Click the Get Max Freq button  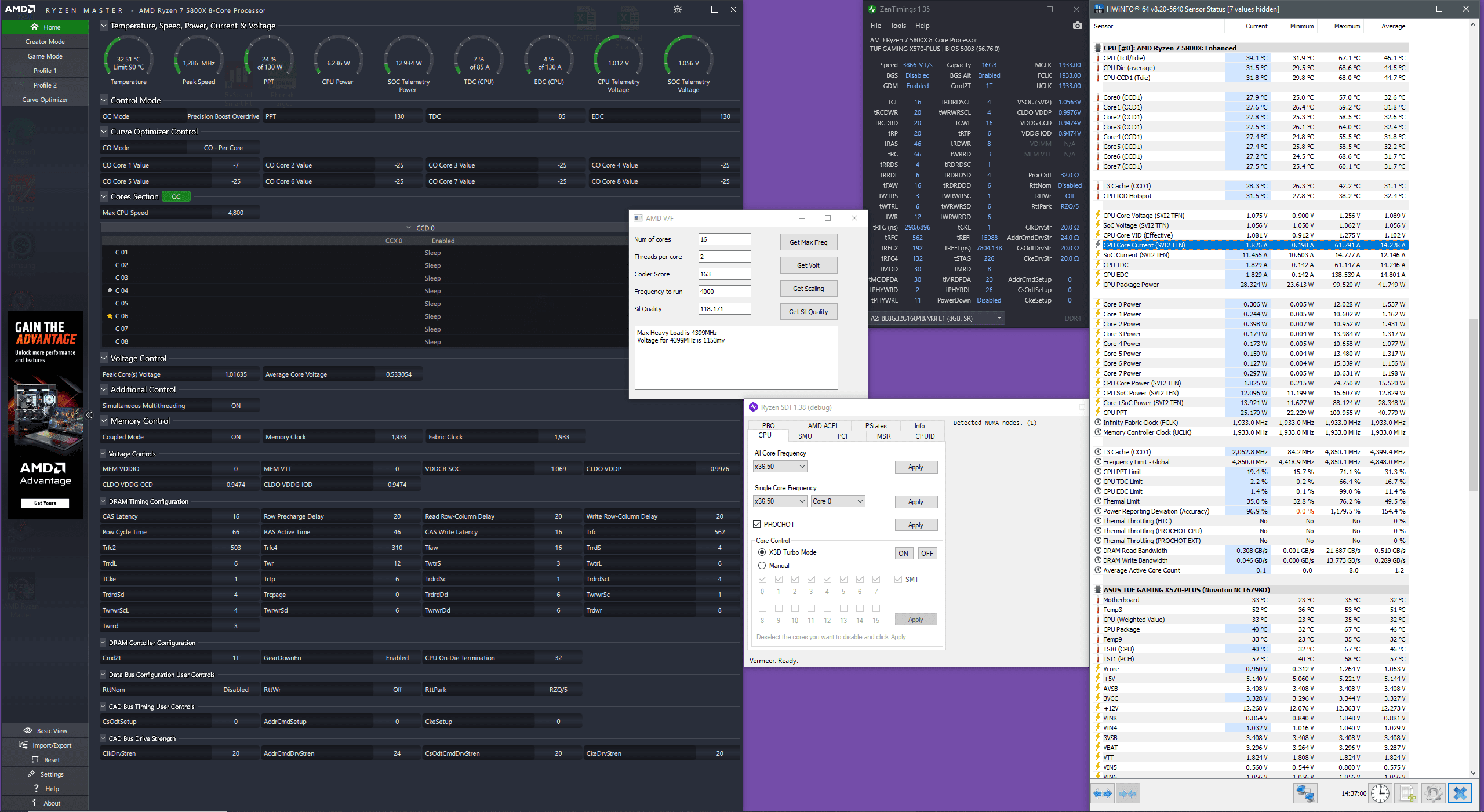click(x=808, y=242)
